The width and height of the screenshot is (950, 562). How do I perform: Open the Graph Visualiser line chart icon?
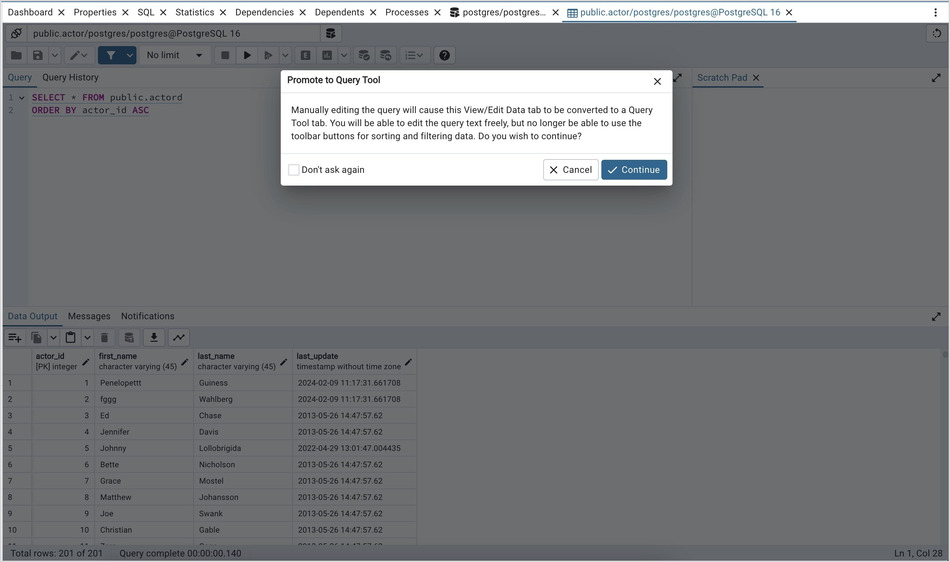pyautogui.click(x=179, y=338)
